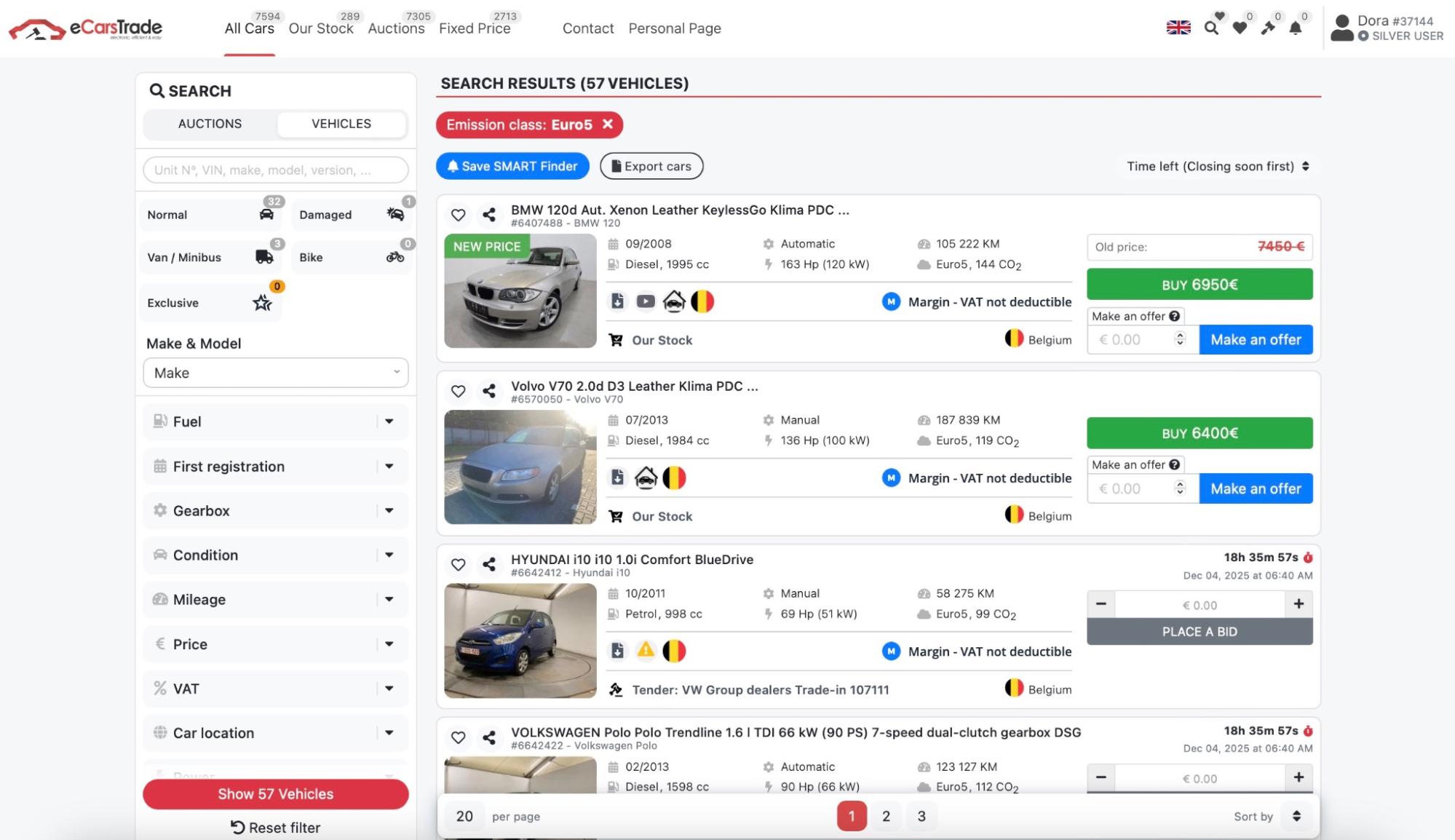Toggle the Normal vehicle type filter
This screenshot has height=840, width=1455.
[x=210, y=215]
